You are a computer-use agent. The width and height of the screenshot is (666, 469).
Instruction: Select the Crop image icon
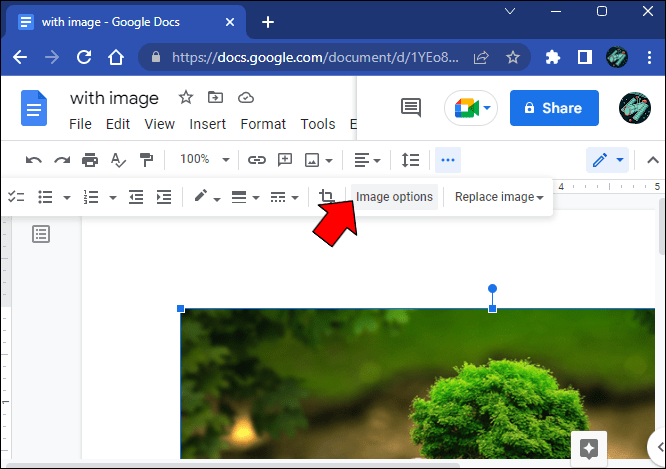327,196
